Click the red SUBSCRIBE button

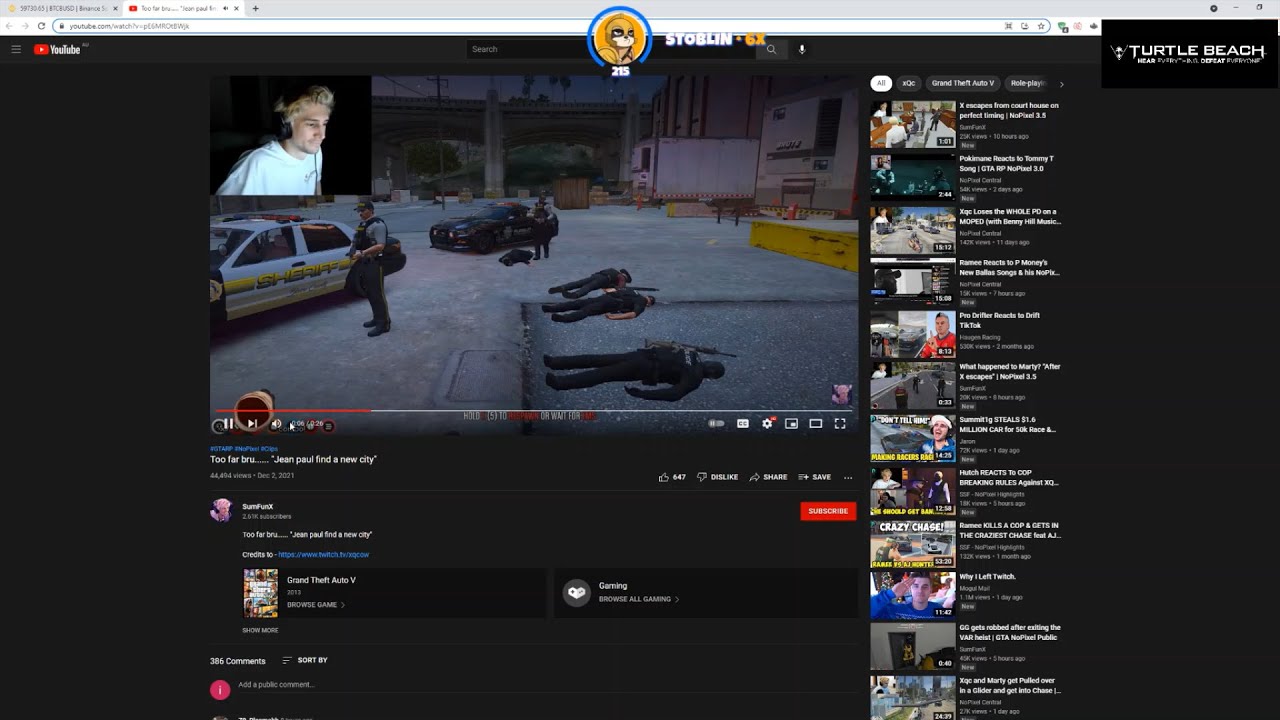[x=828, y=511]
